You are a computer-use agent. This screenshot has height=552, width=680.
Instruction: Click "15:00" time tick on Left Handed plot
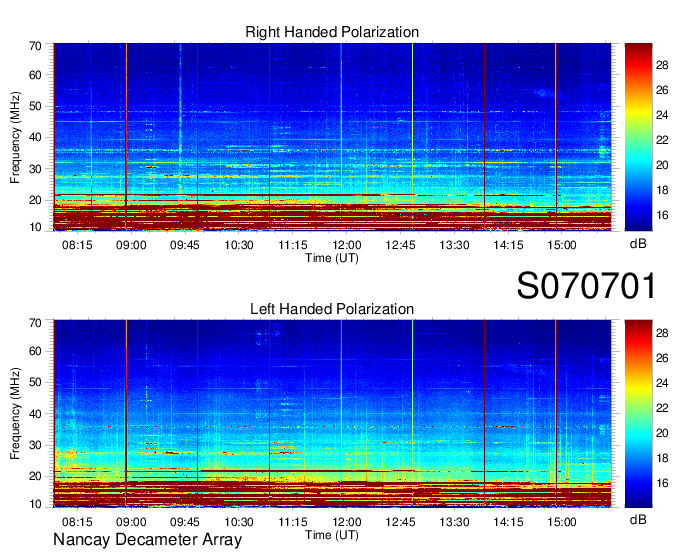[562, 522]
